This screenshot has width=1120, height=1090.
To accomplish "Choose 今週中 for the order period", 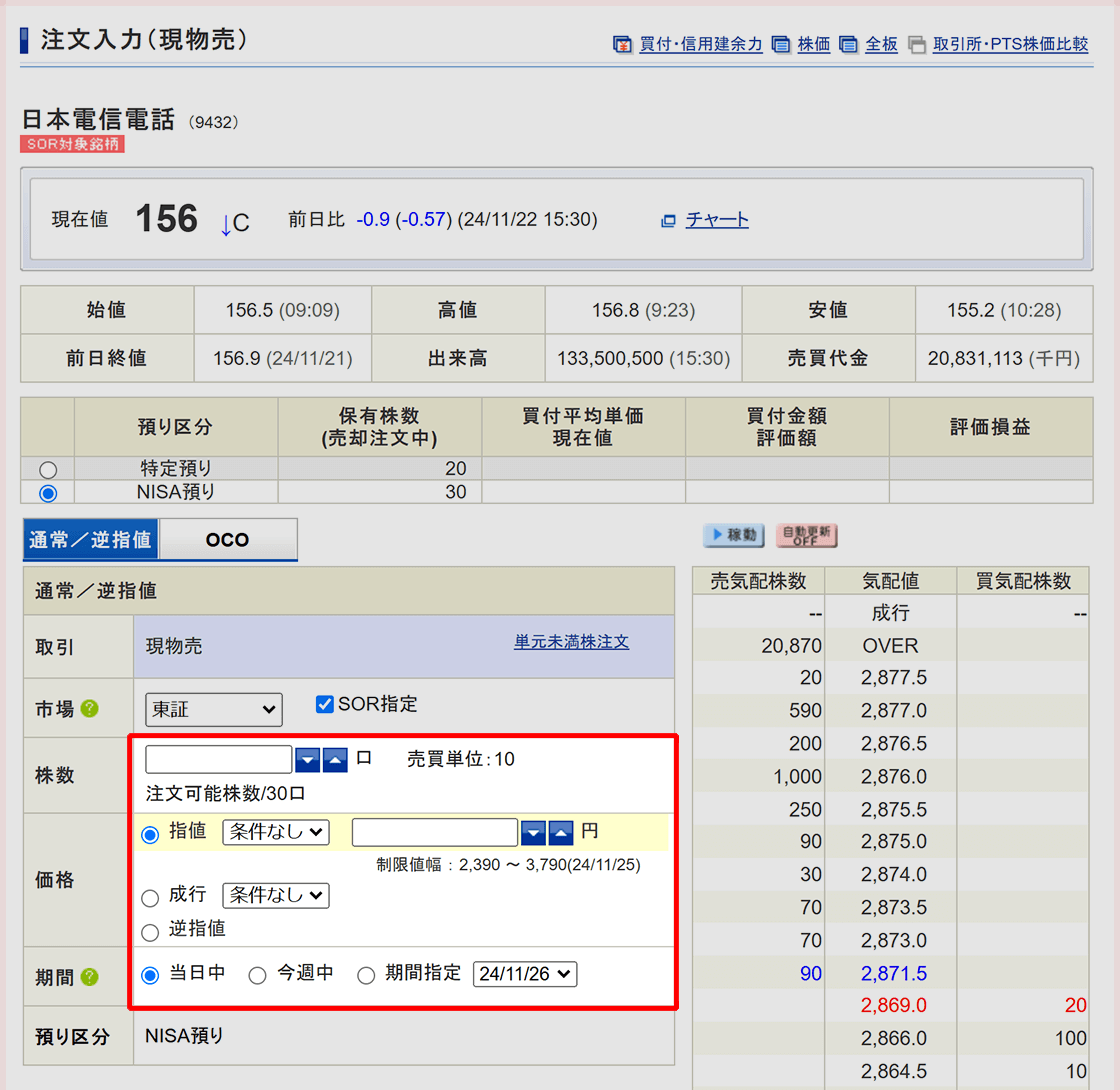I will click(x=257, y=976).
